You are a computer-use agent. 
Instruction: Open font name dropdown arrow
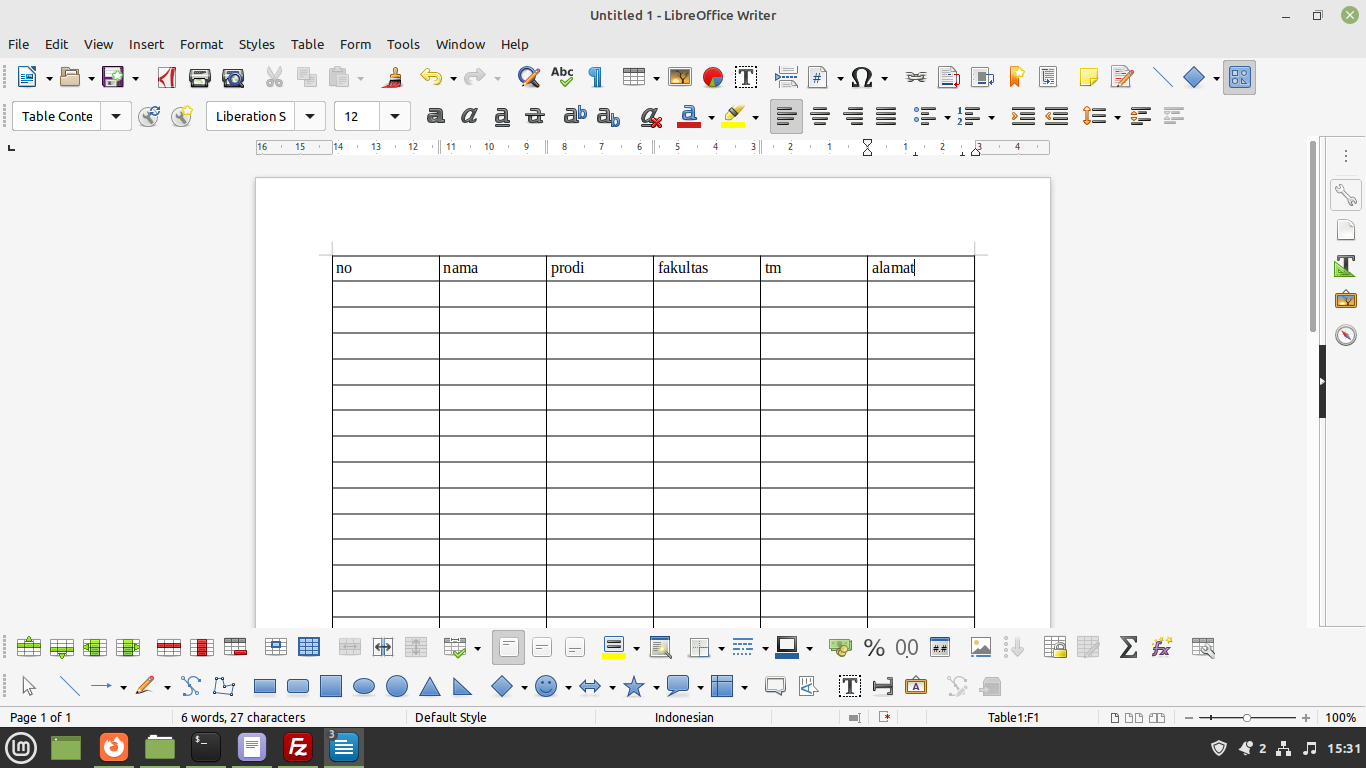[311, 116]
